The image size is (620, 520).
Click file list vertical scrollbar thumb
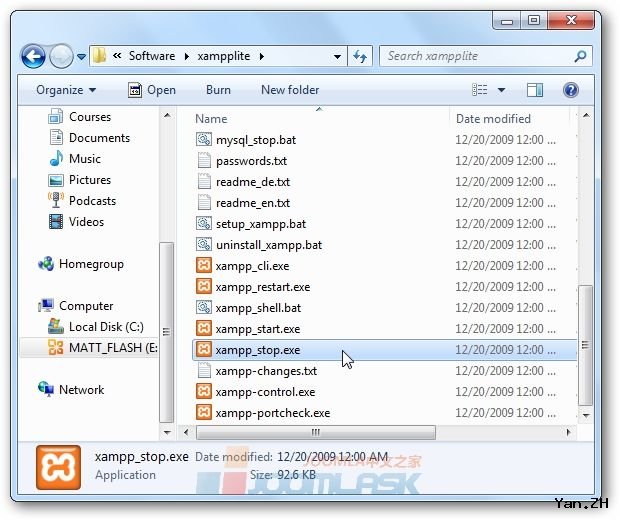(x=586, y=345)
